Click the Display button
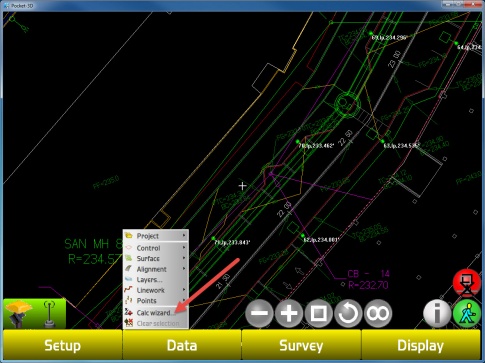The height and width of the screenshot is (363, 485). (421, 345)
